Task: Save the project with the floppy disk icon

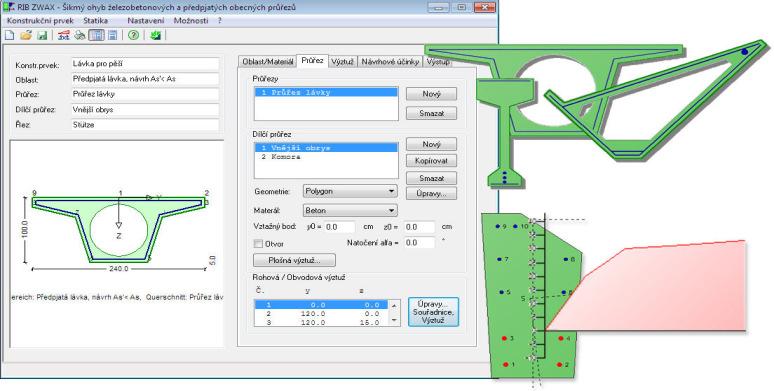Action: click(x=42, y=35)
